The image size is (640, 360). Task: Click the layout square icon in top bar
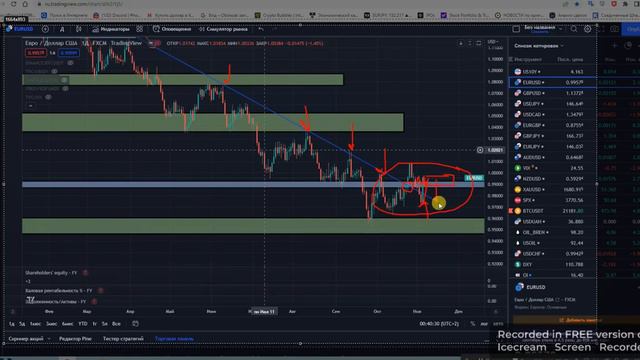pos(516,29)
